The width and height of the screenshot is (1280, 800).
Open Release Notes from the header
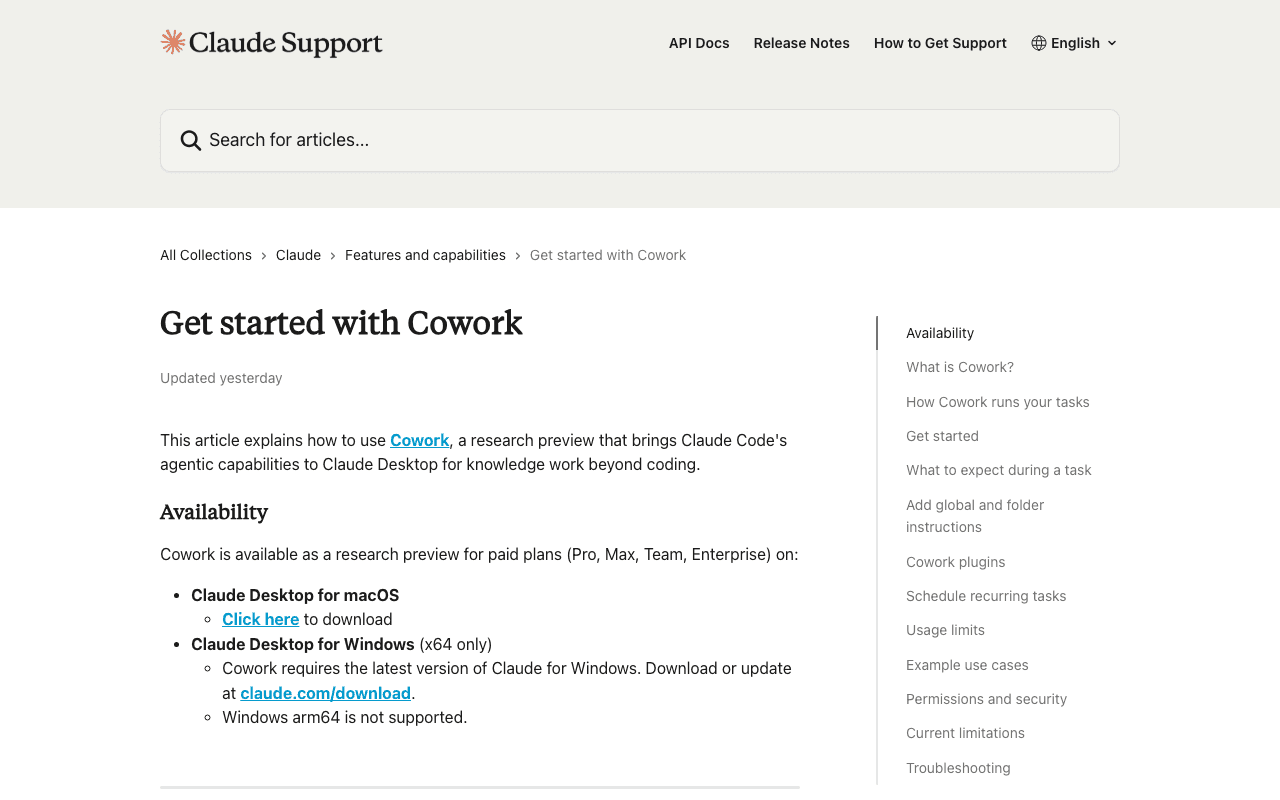click(801, 42)
